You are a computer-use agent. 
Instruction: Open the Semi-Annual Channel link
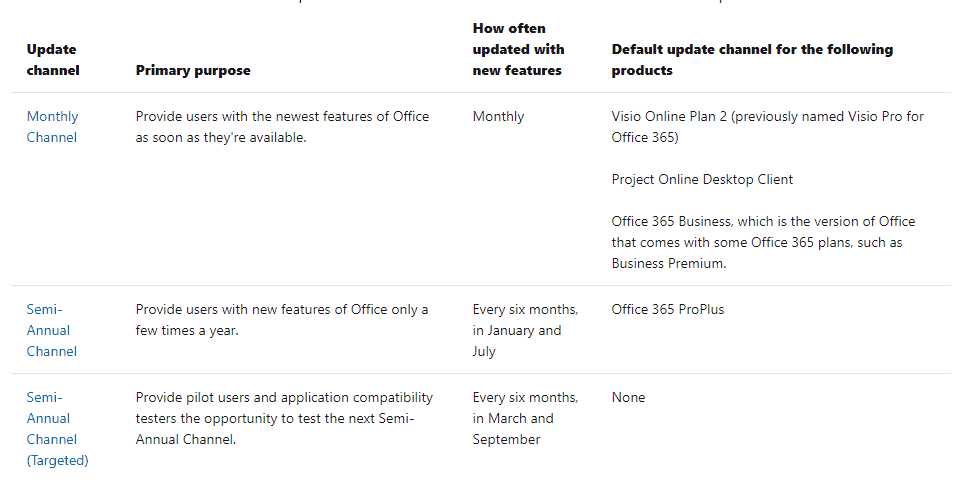tap(51, 330)
